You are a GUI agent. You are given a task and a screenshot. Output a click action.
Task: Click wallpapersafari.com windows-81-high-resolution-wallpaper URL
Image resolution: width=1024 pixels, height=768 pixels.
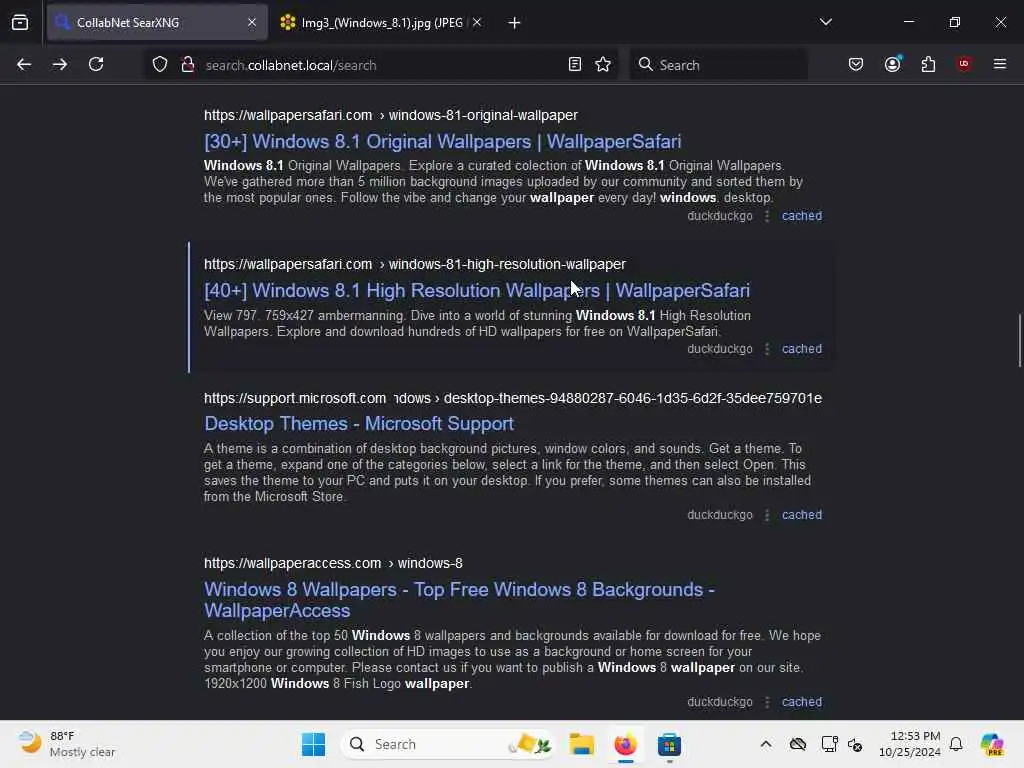[x=415, y=264]
